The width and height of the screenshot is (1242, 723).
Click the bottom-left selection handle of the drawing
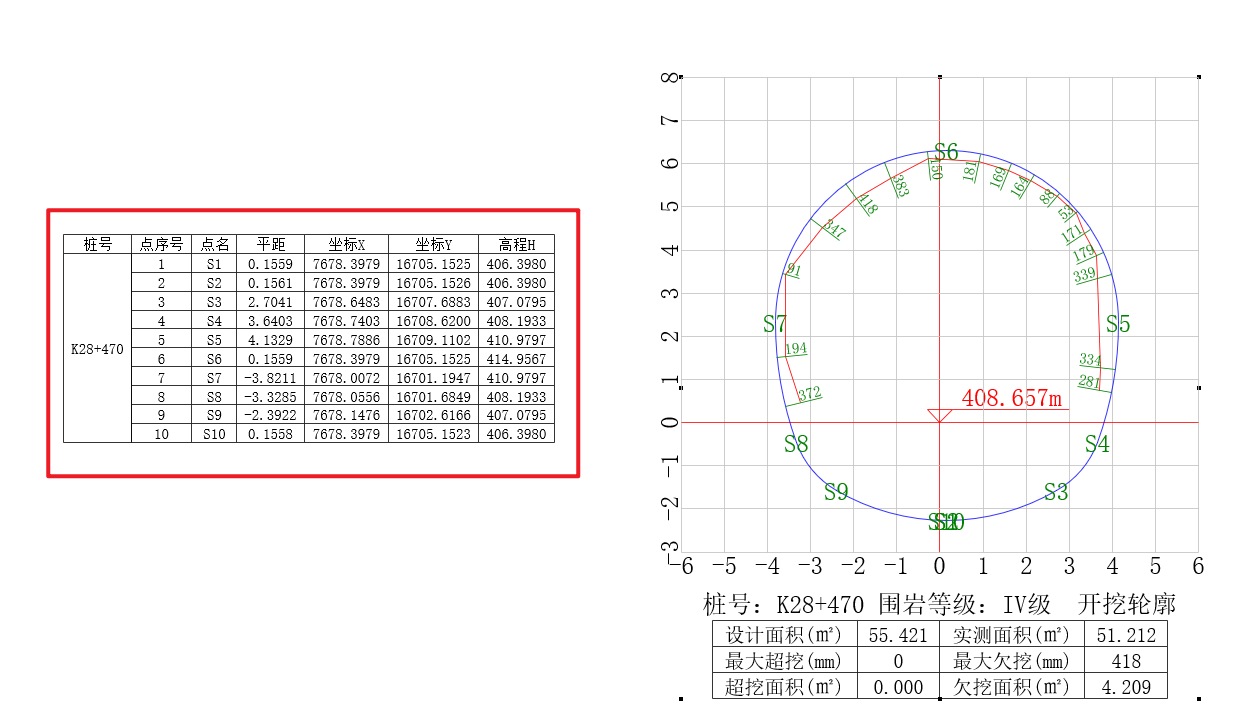point(681,699)
